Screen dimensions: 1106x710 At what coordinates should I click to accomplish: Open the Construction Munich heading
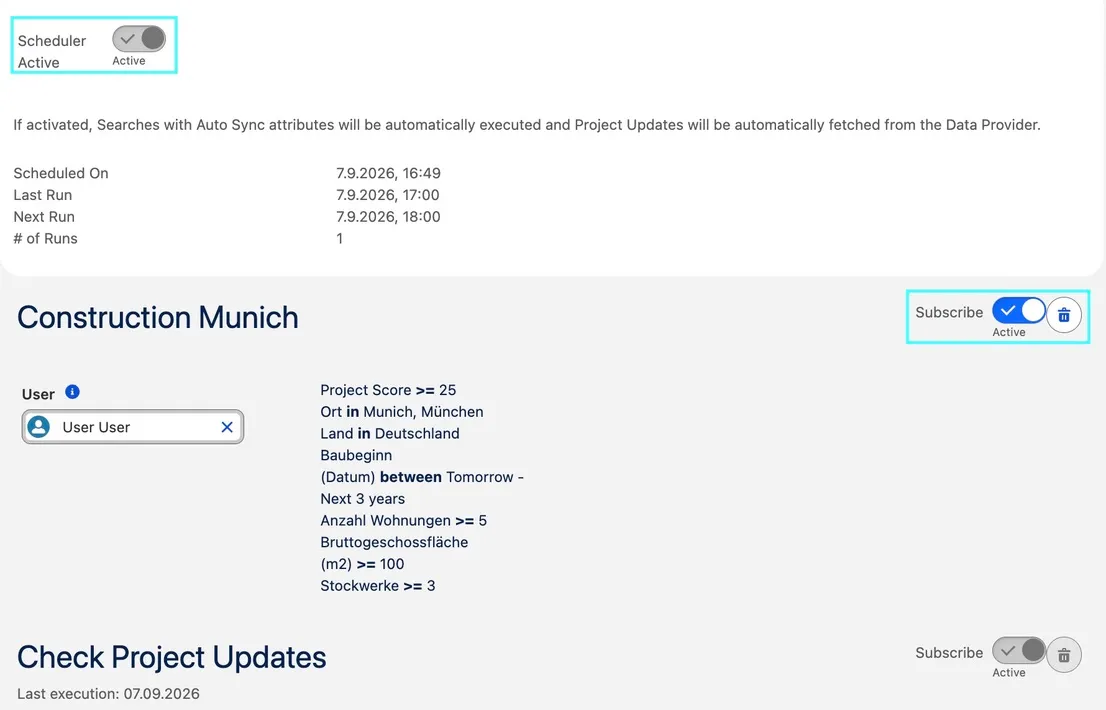(158, 317)
